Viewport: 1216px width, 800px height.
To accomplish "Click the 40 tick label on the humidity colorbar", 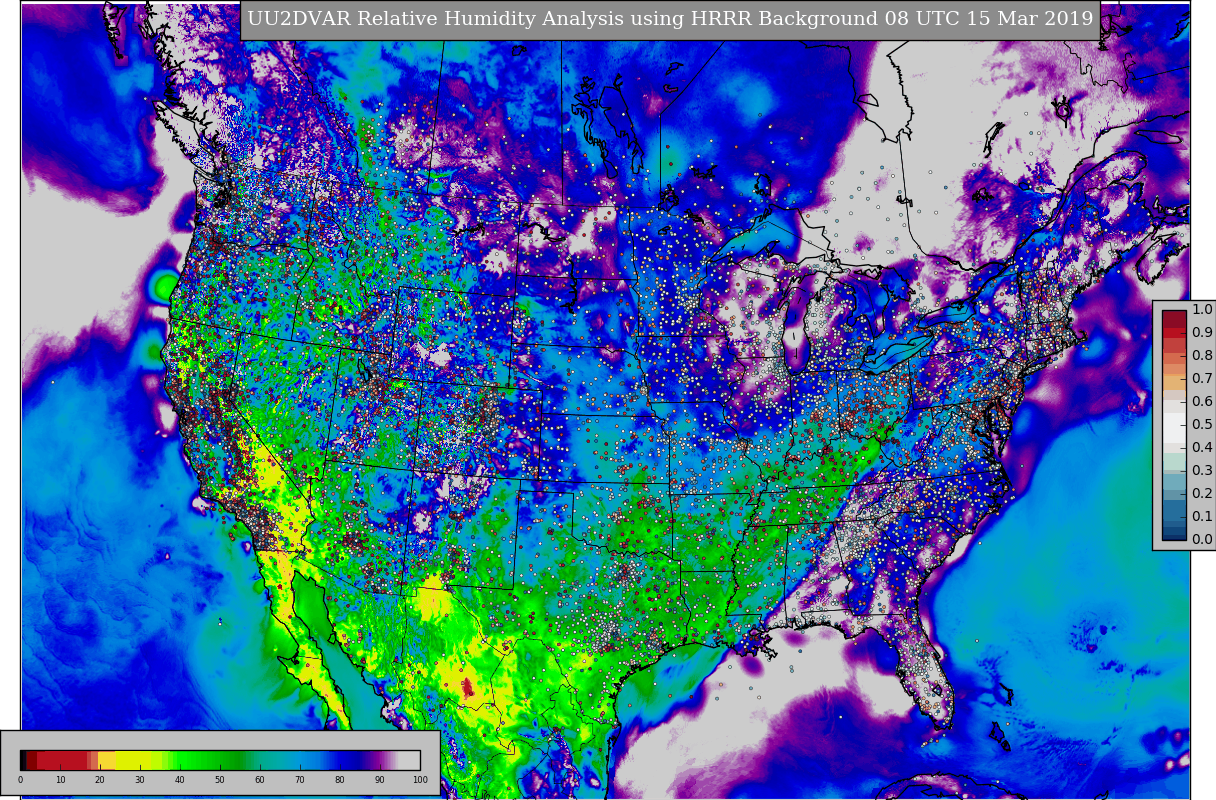I will [180, 779].
